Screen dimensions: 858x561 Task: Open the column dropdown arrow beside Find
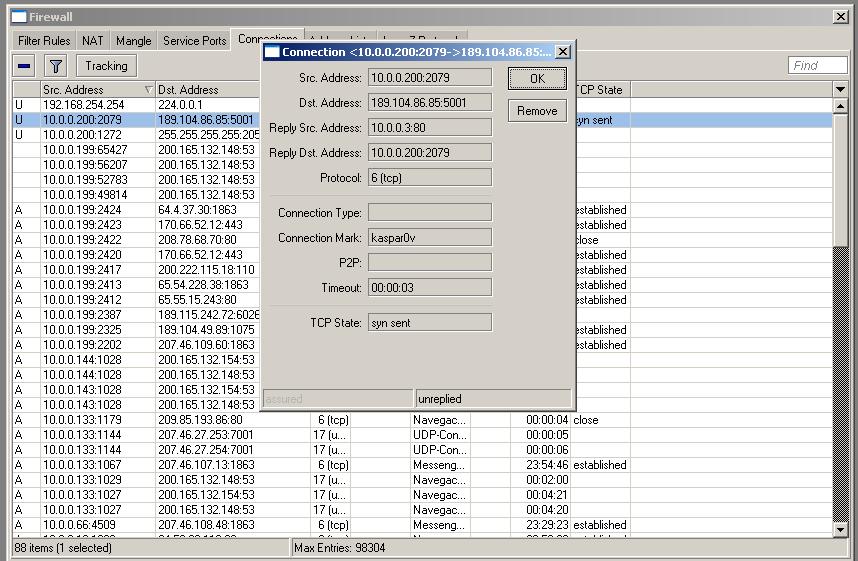tap(840, 89)
